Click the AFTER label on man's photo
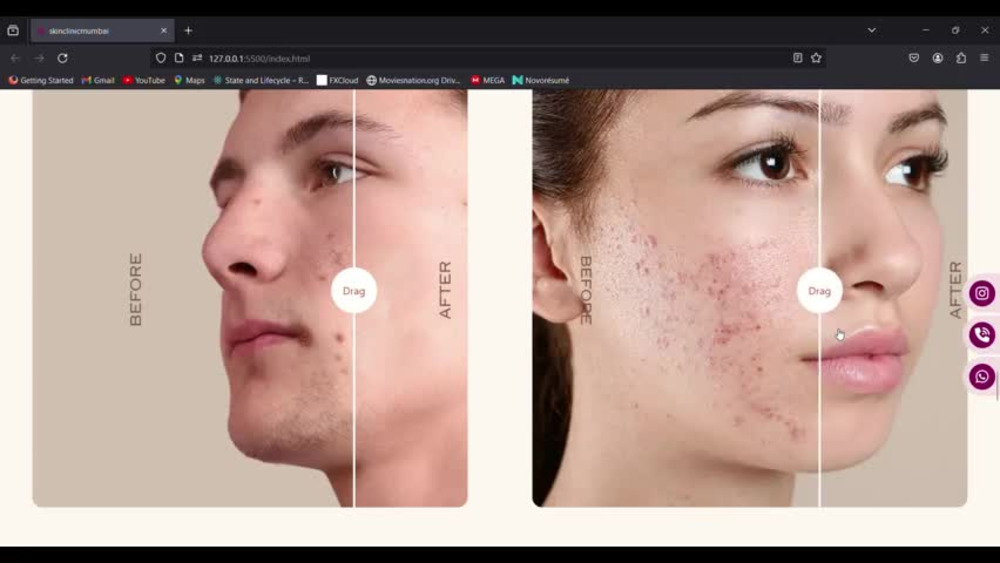Screen dimensions: 1000x563 click(445, 289)
